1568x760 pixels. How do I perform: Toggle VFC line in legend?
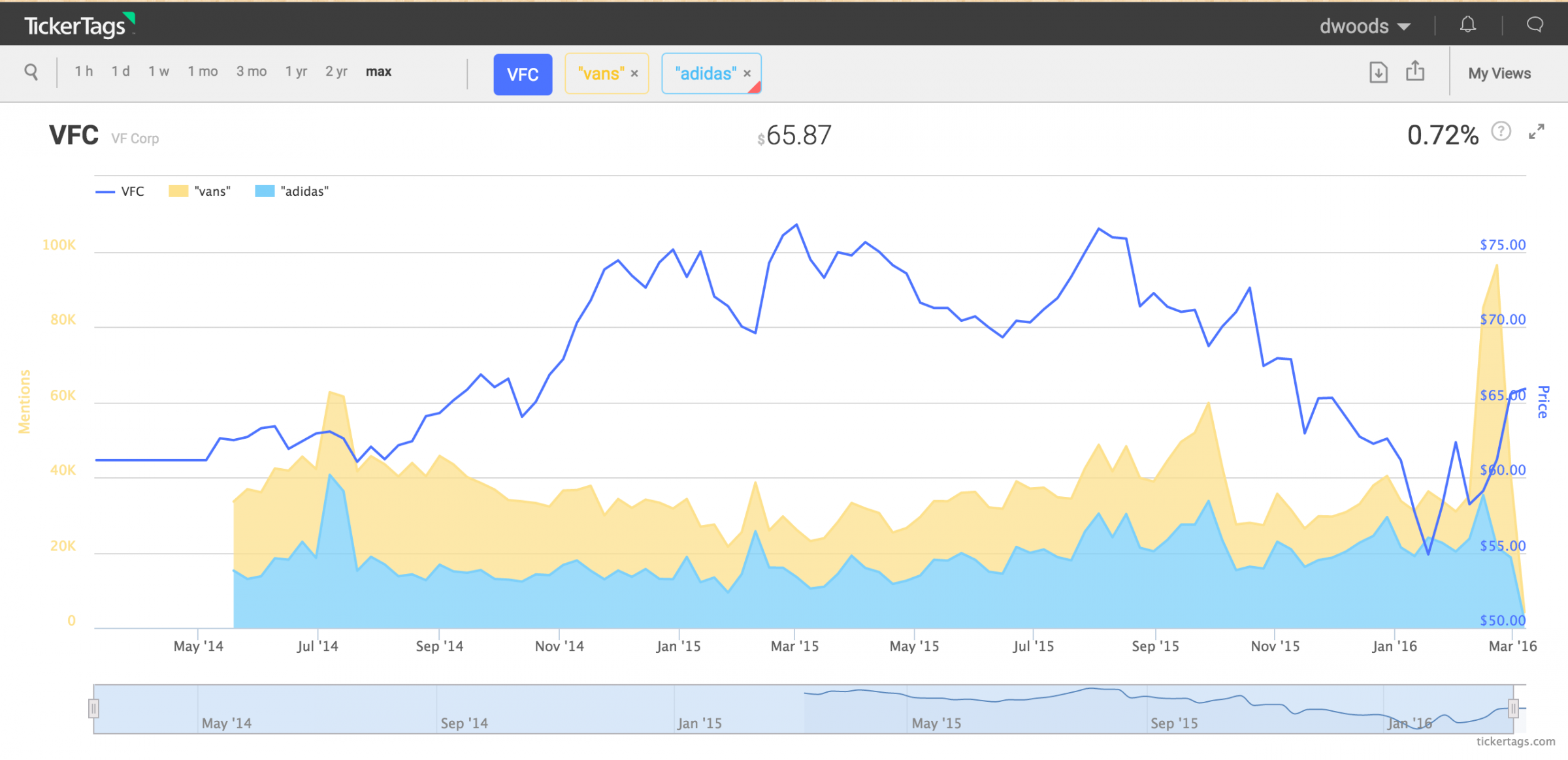pos(120,191)
